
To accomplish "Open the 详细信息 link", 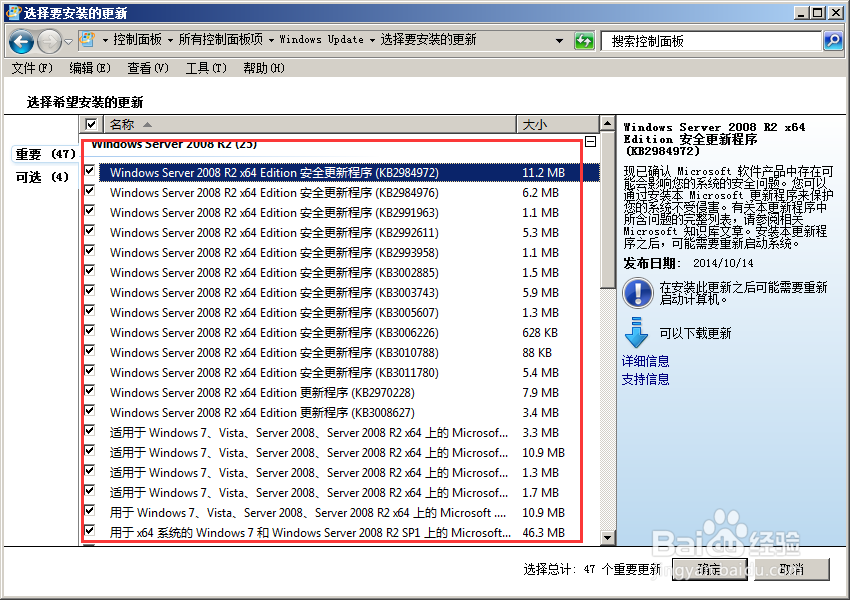I will (645, 361).
